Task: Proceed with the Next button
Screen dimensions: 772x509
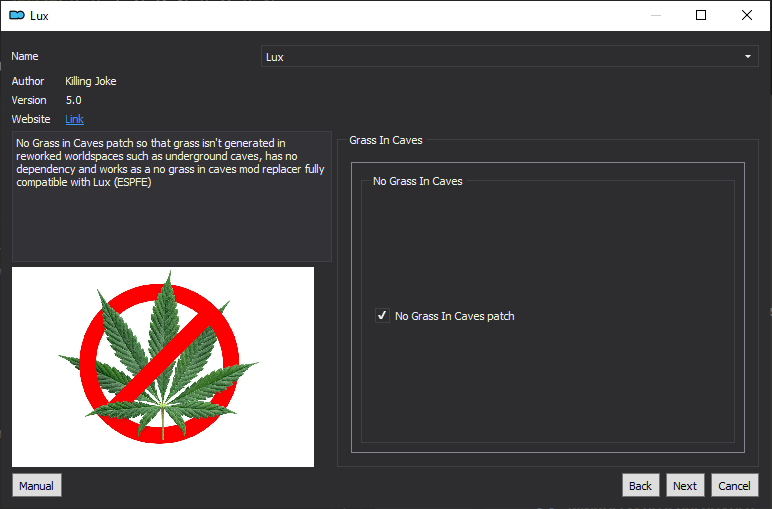Action: click(x=685, y=486)
